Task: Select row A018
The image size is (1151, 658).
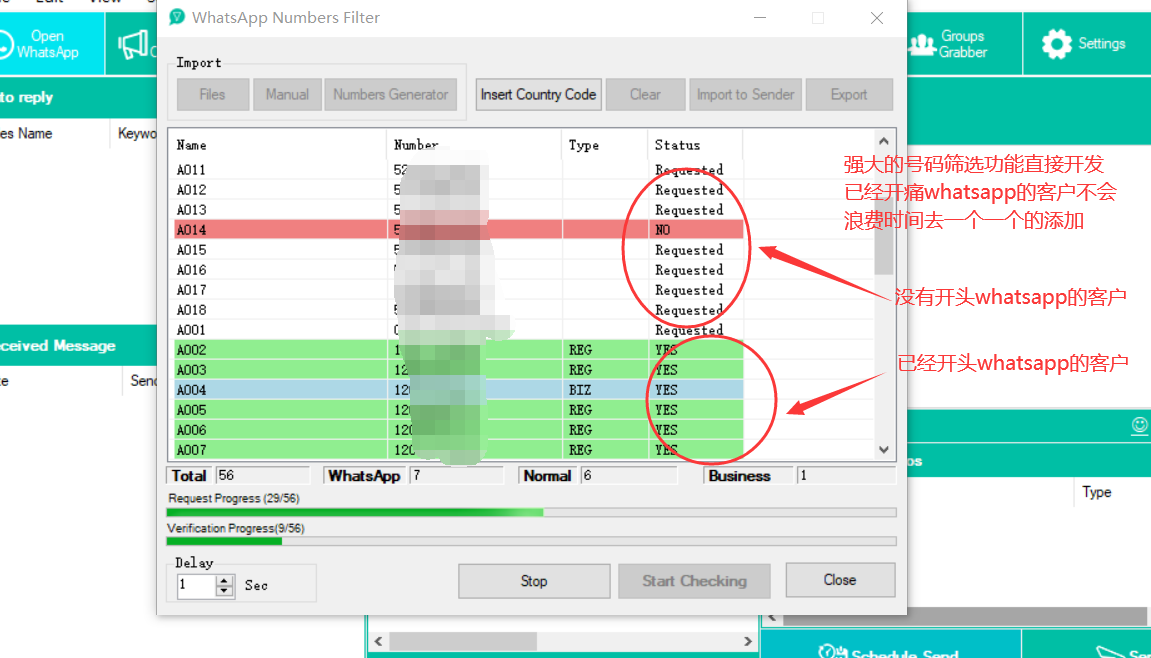Action: [x=459, y=310]
